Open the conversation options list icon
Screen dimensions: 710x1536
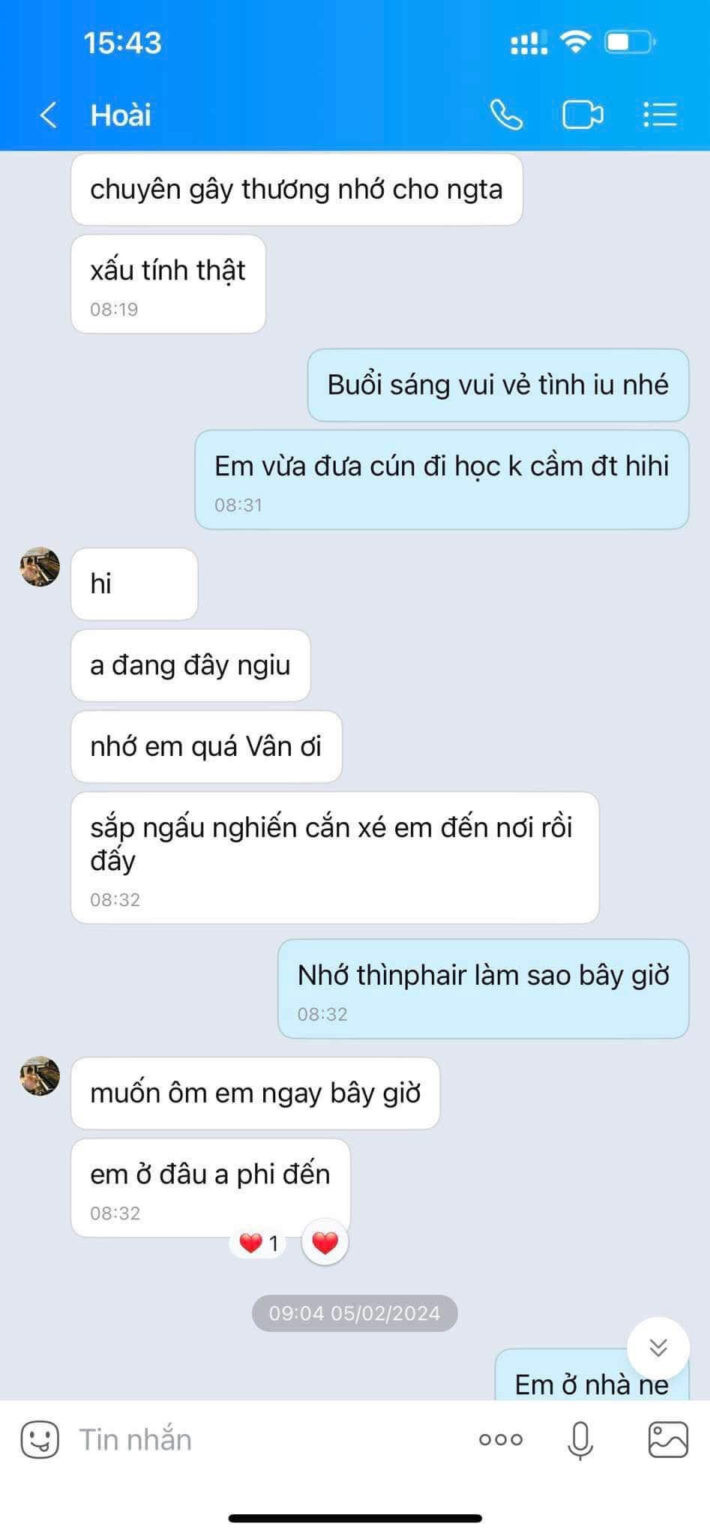(x=660, y=115)
